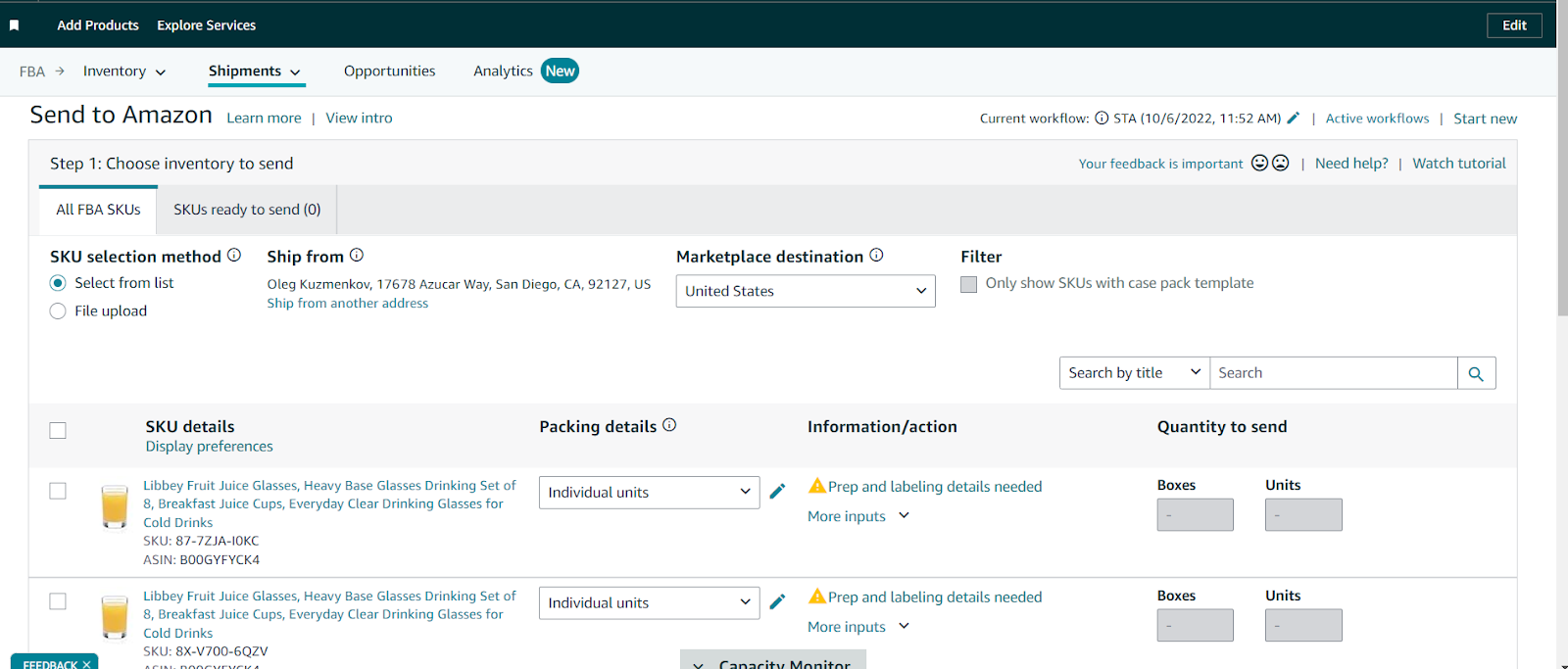Click the info icon before STA workflow name
The height and width of the screenshot is (669, 1568).
[1102, 118]
